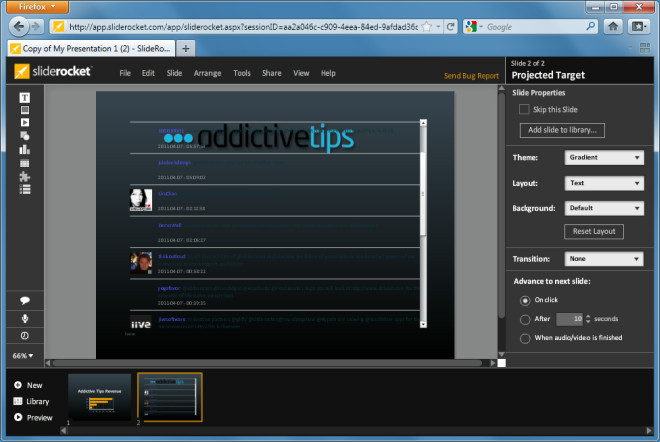This screenshot has height=442, width=660.
Task: Click the seconds stepper arrows
Action: pyautogui.click(x=588, y=319)
